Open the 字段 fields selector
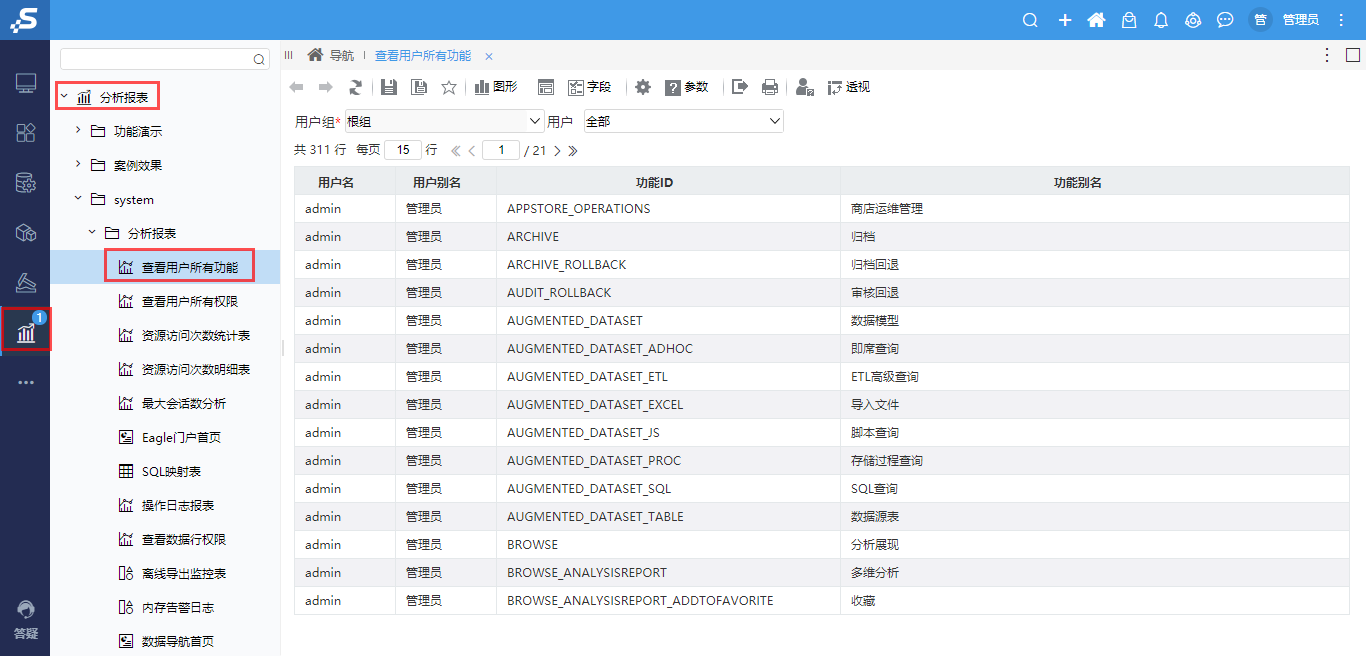The width and height of the screenshot is (1366, 656). pos(590,87)
